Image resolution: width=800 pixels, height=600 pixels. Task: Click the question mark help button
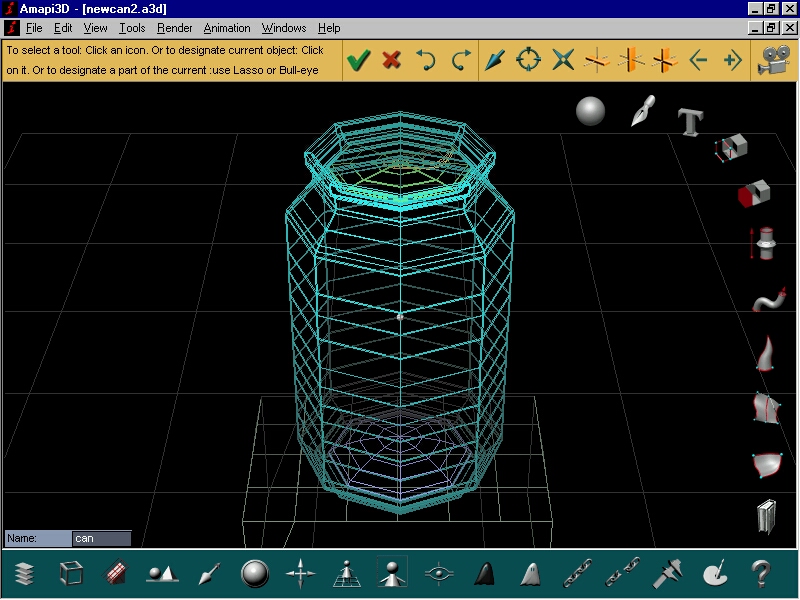click(x=761, y=574)
